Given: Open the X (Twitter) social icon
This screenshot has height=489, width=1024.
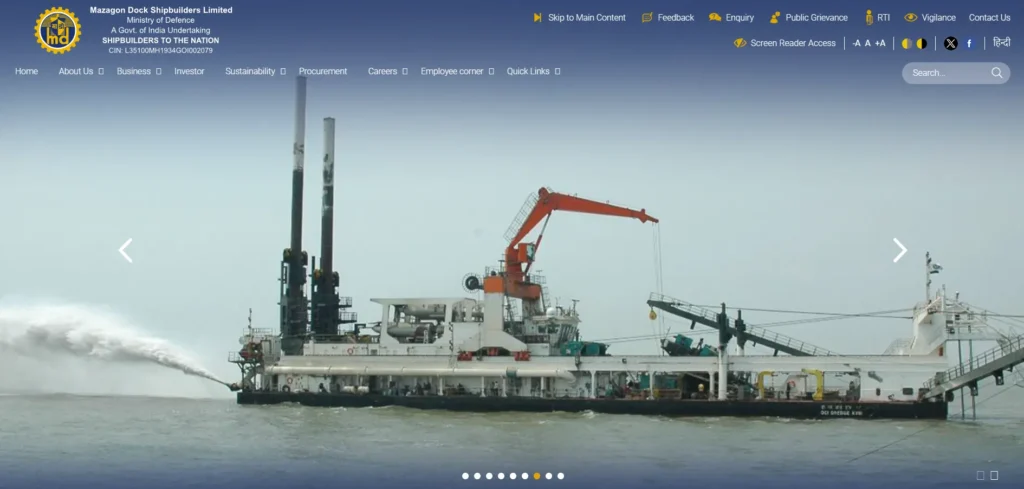Looking at the screenshot, I should pyautogui.click(x=950, y=43).
